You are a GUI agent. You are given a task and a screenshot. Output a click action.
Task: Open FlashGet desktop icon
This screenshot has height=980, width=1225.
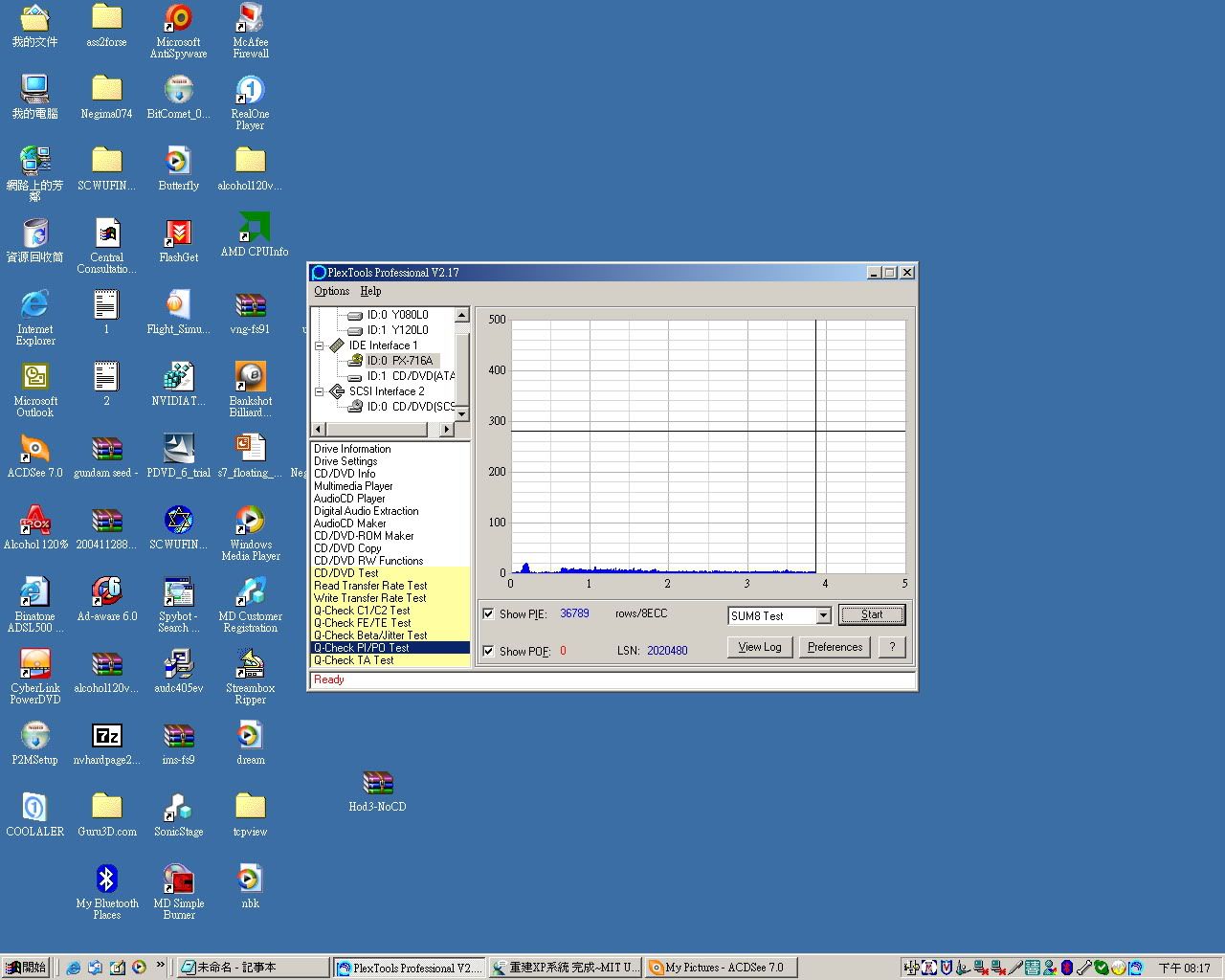[x=179, y=240]
